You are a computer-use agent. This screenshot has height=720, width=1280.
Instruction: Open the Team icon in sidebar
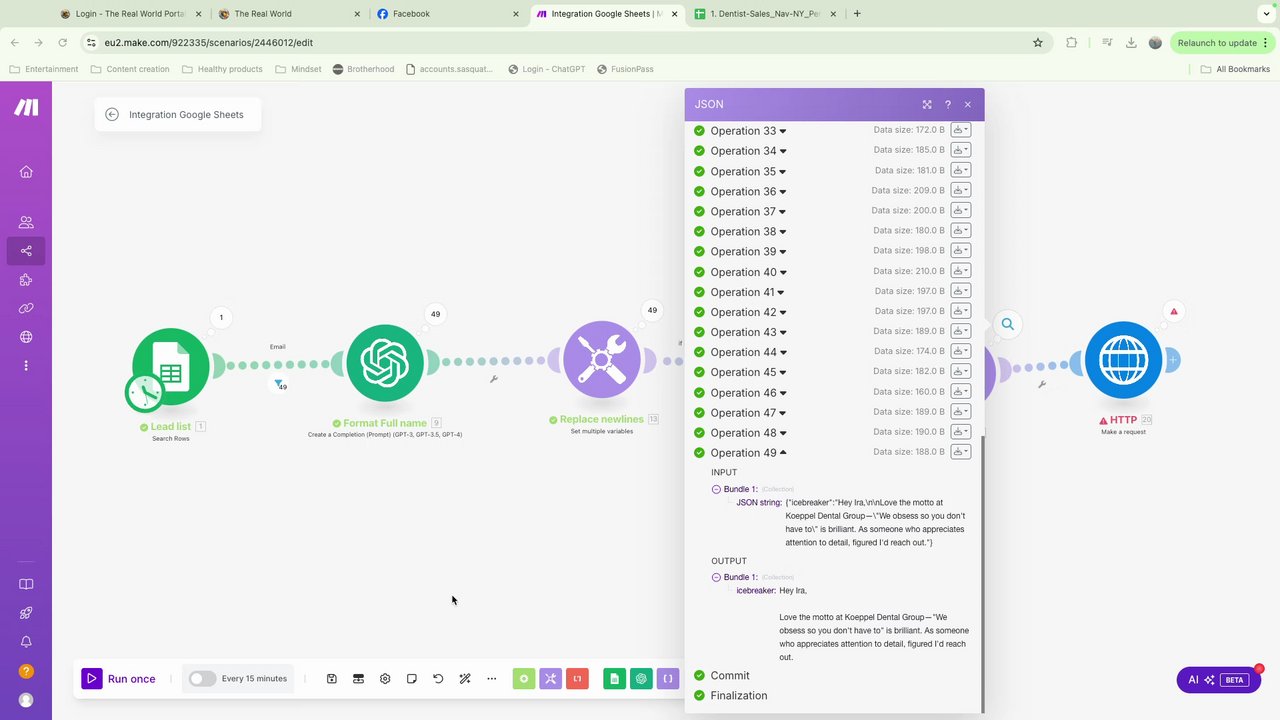click(x=26, y=222)
